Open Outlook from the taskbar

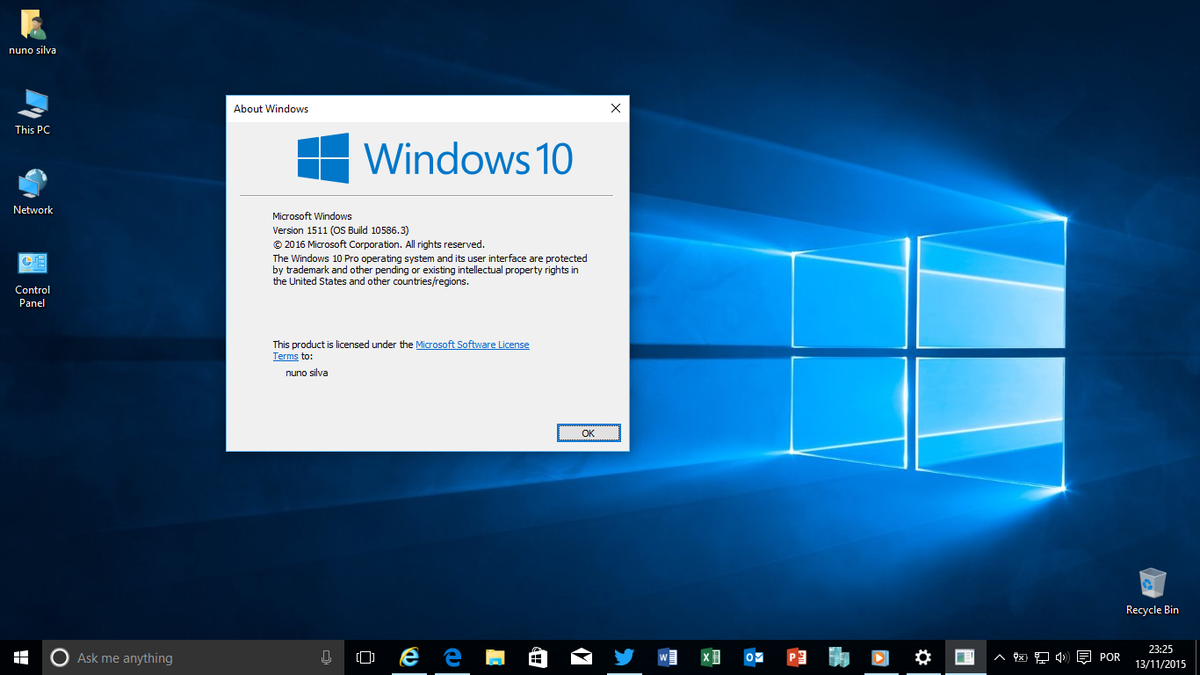click(x=753, y=657)
